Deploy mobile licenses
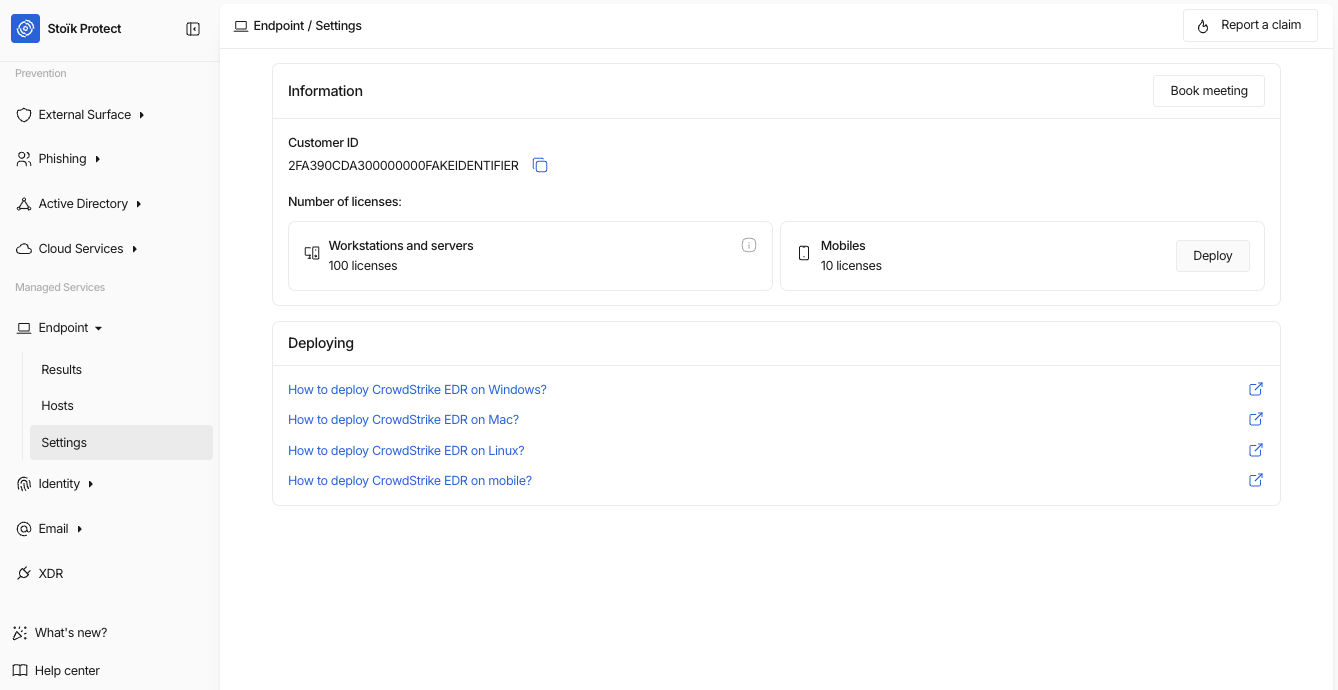The width and height of the screenshot is (1338, 690). pos(1212,256)
